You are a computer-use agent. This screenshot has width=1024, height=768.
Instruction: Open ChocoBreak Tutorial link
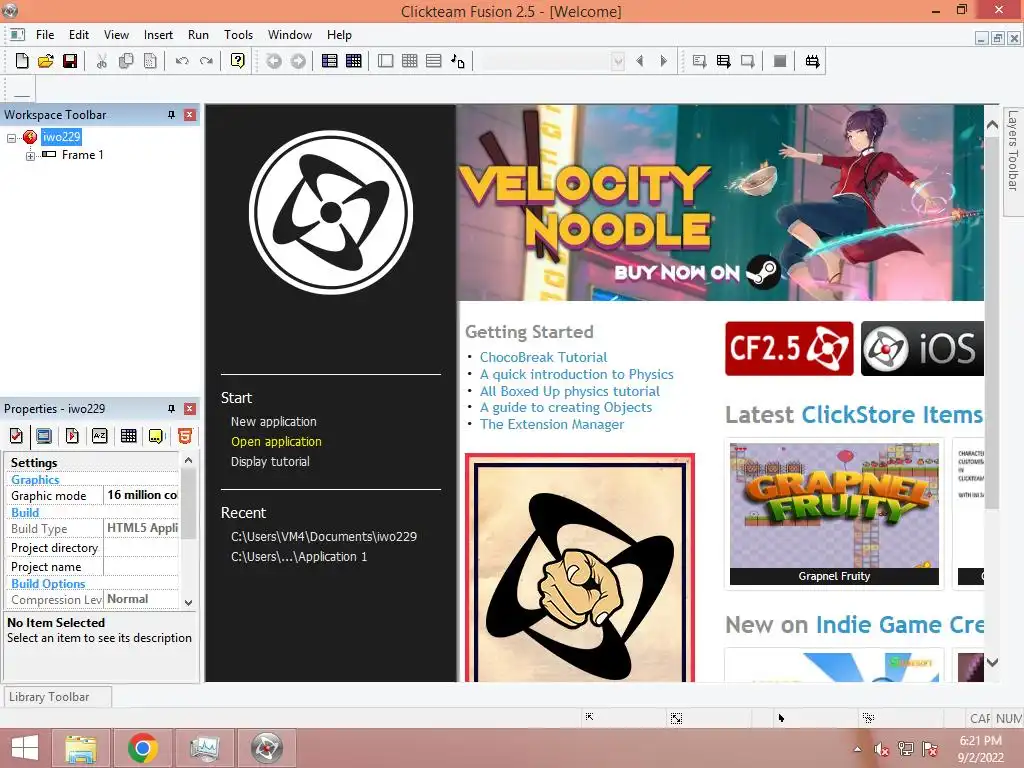point(543,357)
